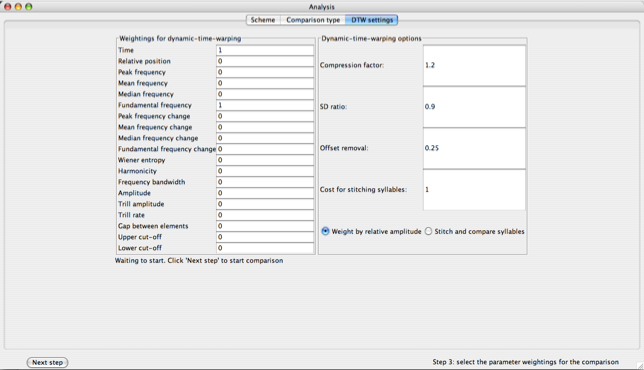This screenshot has height=370, width=644.
Task: Click the Mean frequency change field
Action: 265,127
